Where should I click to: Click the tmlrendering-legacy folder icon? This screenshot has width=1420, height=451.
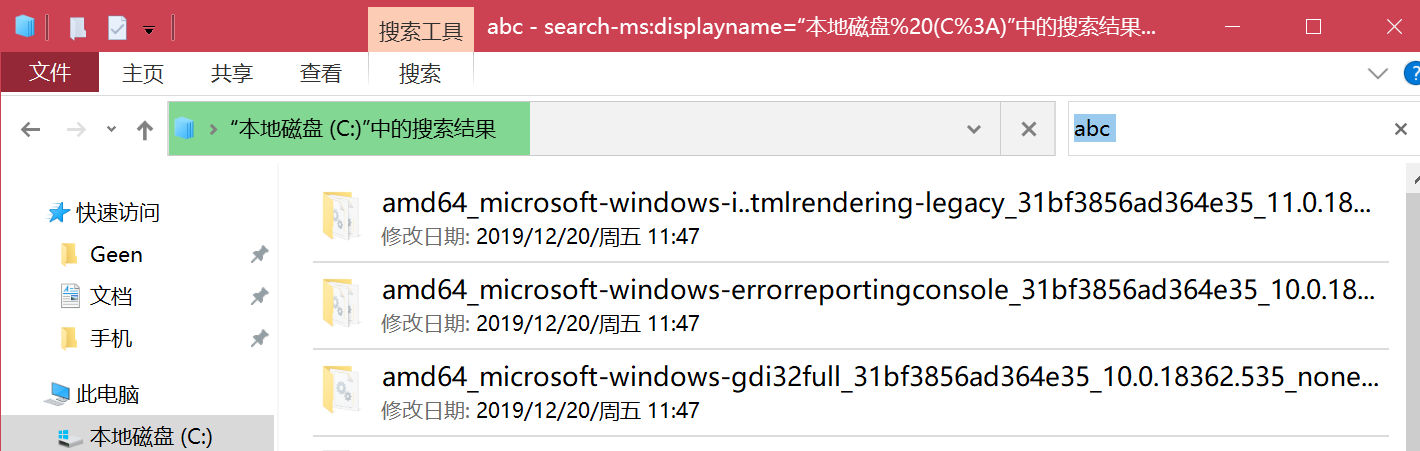(x=340, y=215)
